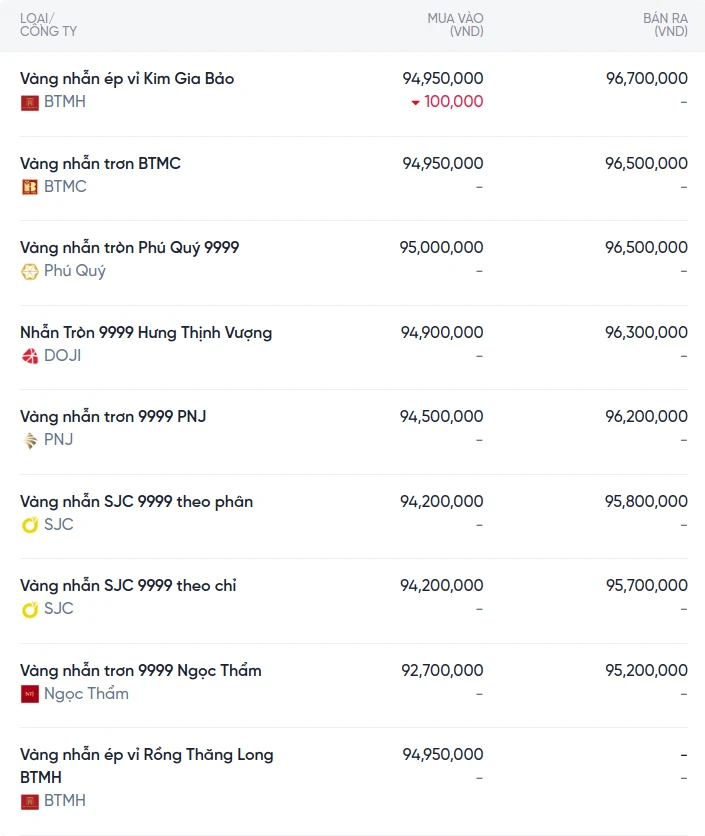The height and width of the screenshot is (836, 705).
Task: Click the red down arrow price change indicator
Action: click(x=415, y=102)
